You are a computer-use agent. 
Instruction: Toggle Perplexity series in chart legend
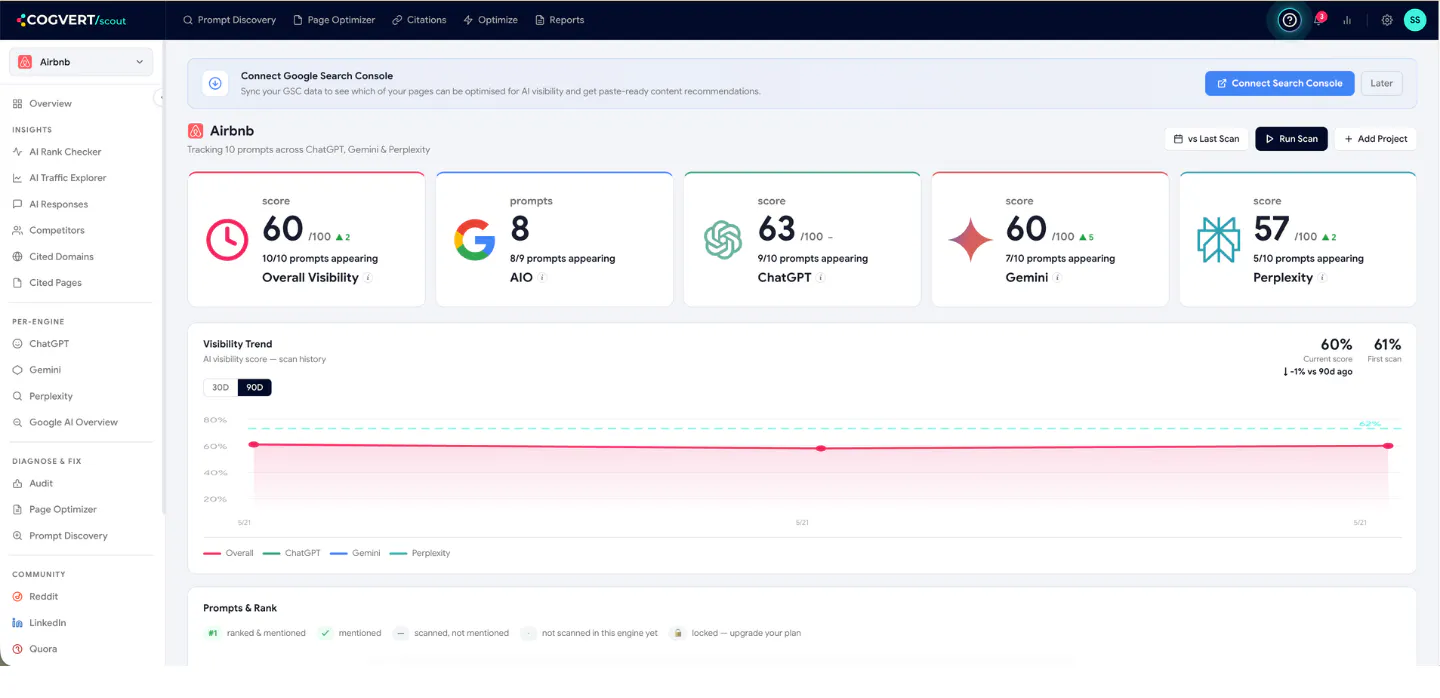420,553
